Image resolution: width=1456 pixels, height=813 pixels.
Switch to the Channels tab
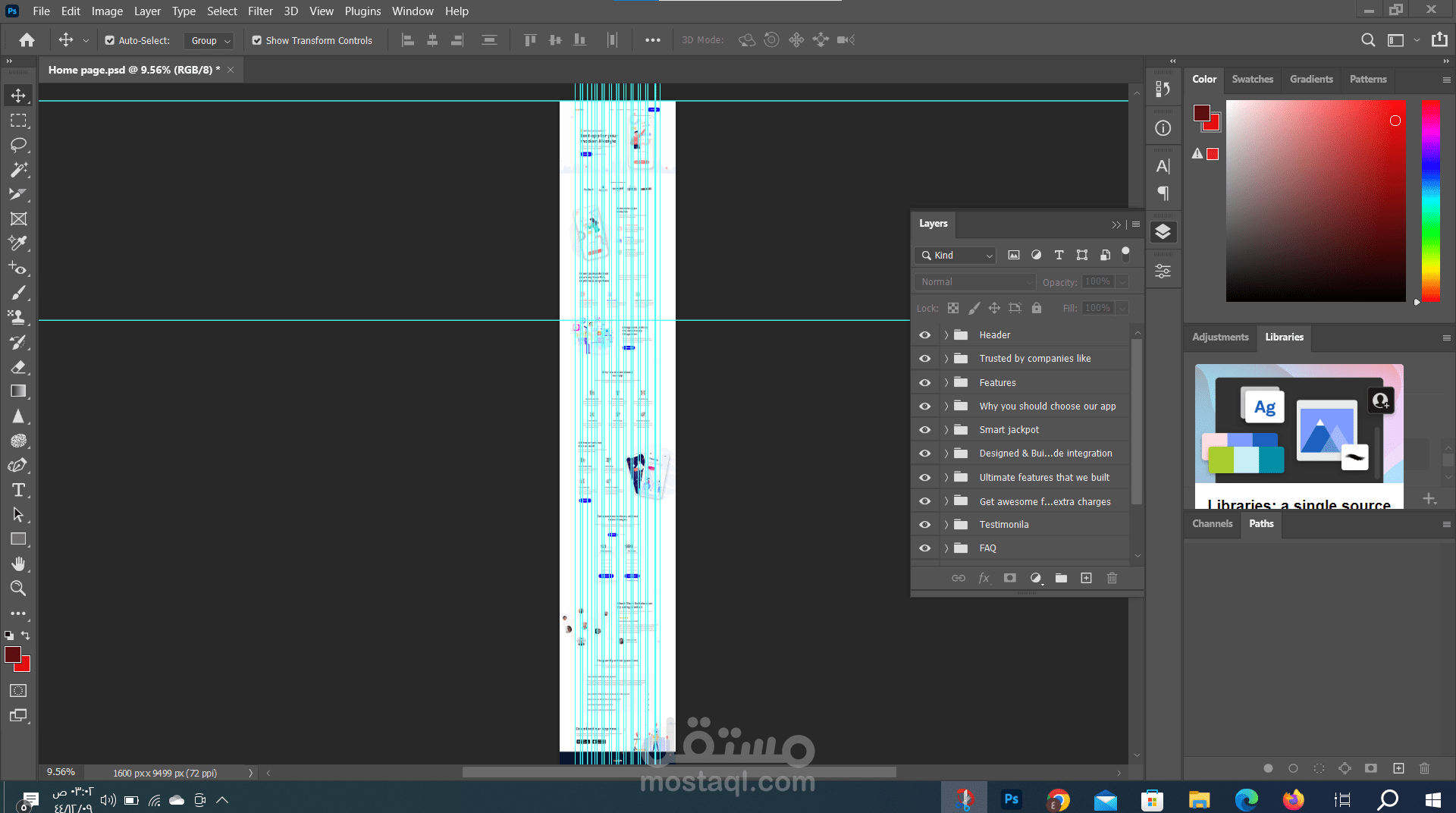click(1212, 524)
